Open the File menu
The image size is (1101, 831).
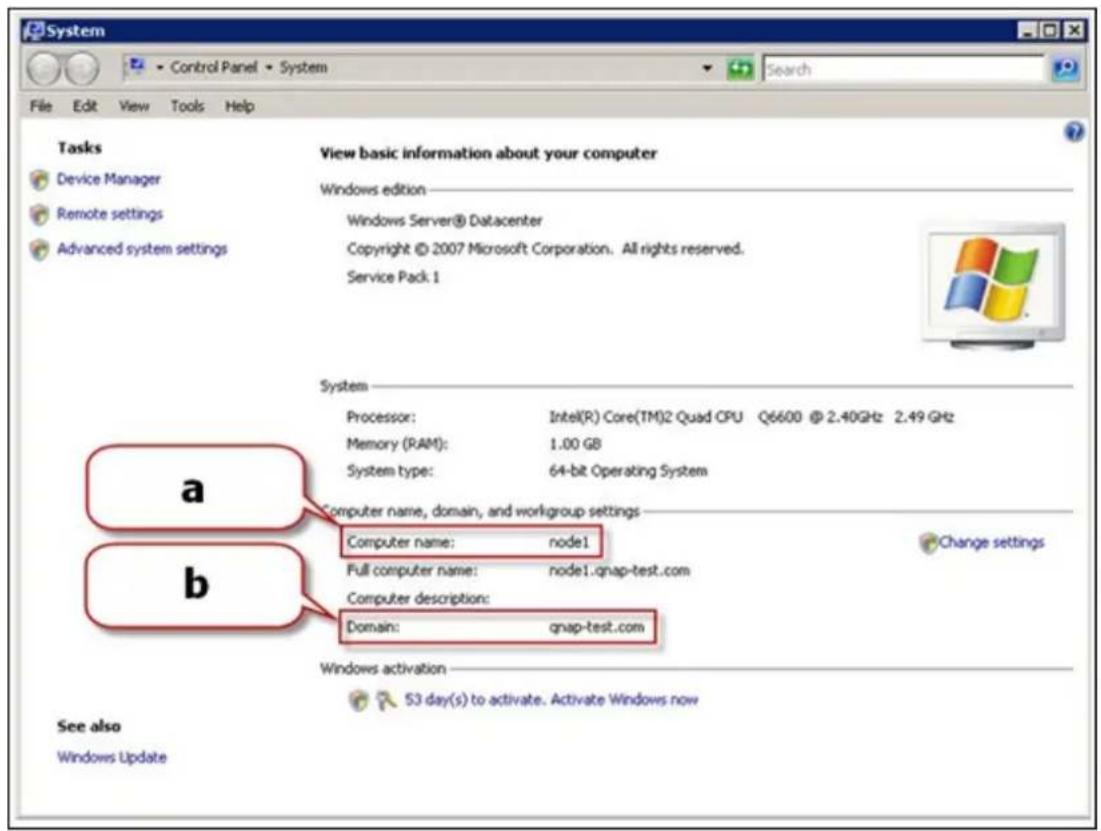point(41,106)
